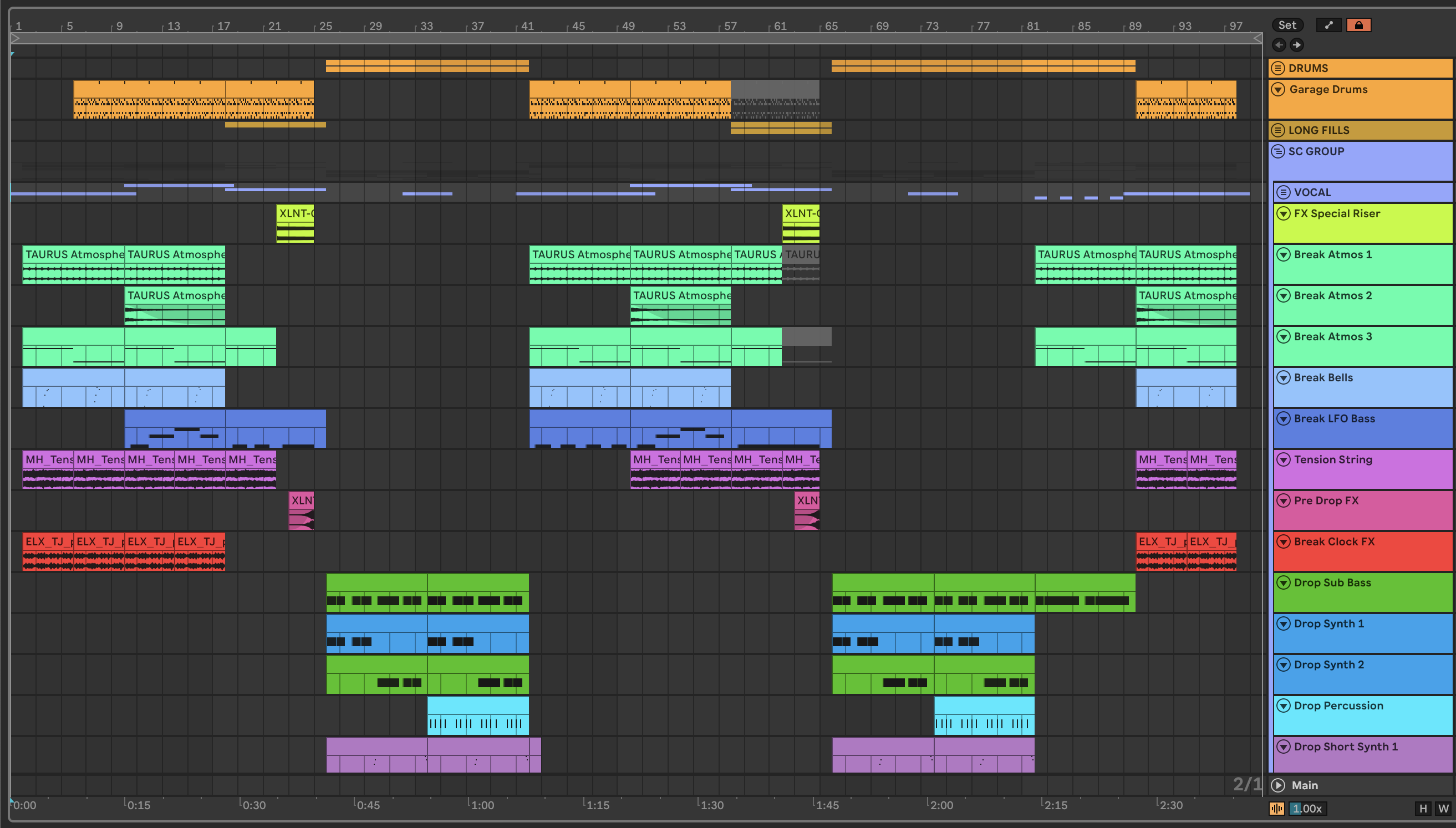Click the Set locator button
Viewport: 1456px width, 828px height.
pos(1287,25)
